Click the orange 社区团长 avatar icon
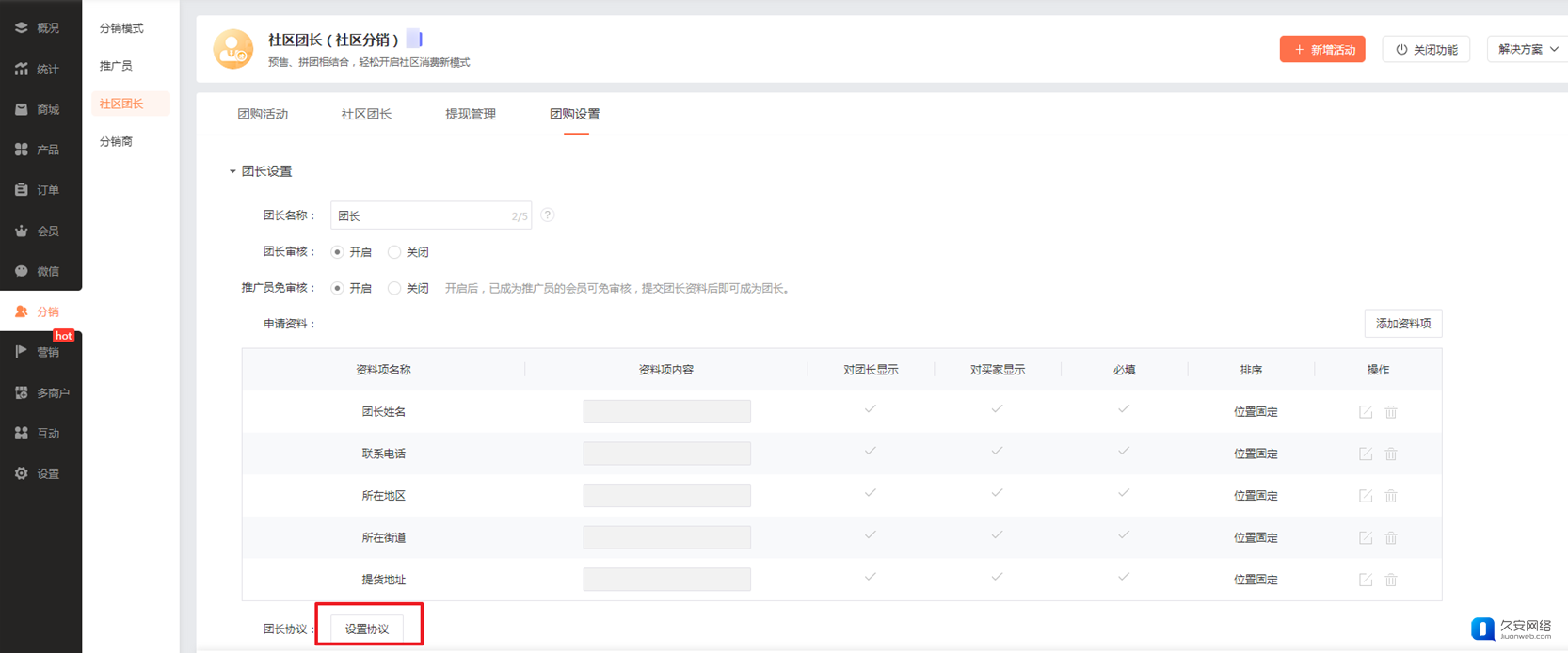Screen dimensions: 1568x653 pyautogui.click(x=232, y=49)
